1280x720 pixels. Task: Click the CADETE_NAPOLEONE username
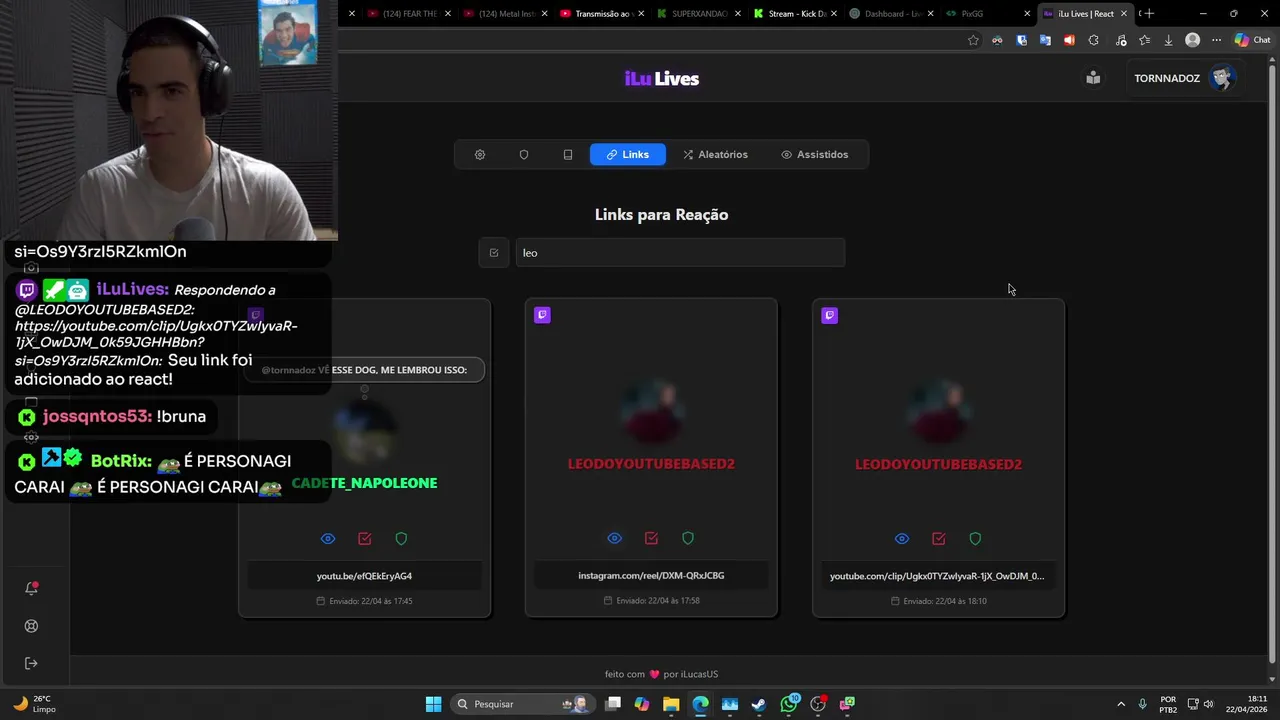click(364, 483)
